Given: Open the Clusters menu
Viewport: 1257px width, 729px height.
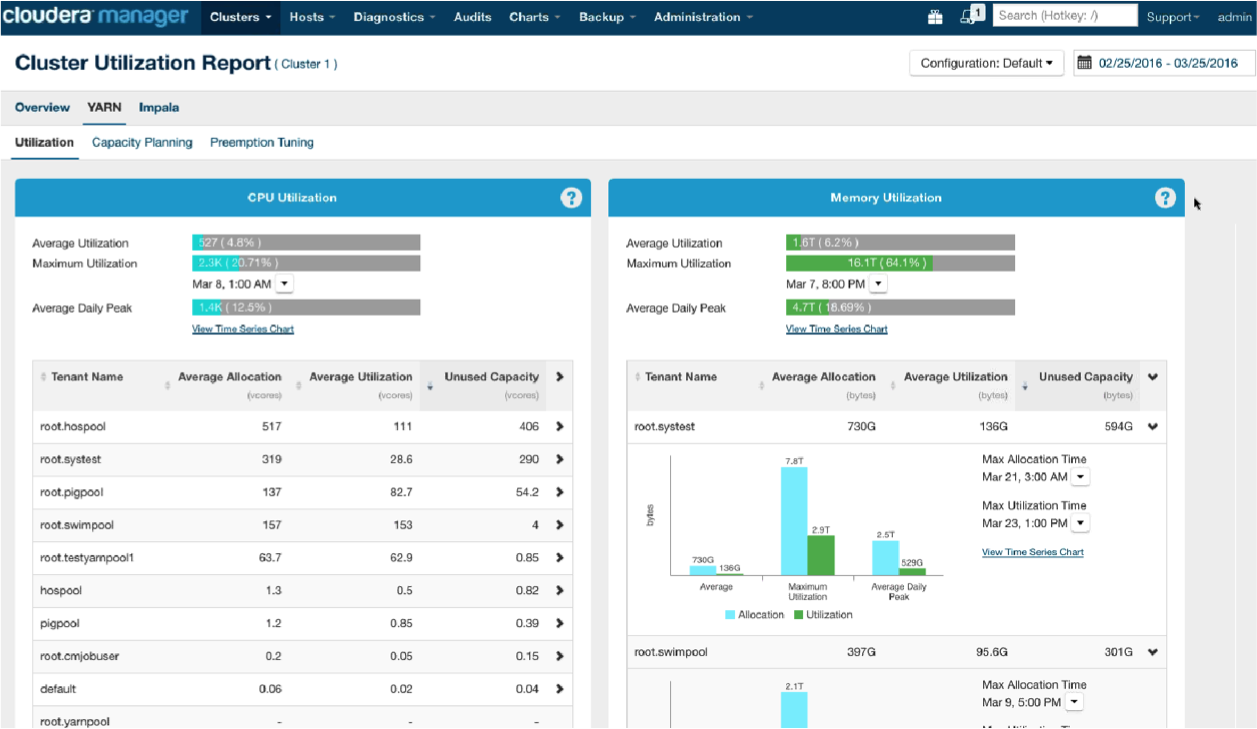Looking at the screenshot, I should (x=240, y=17).
